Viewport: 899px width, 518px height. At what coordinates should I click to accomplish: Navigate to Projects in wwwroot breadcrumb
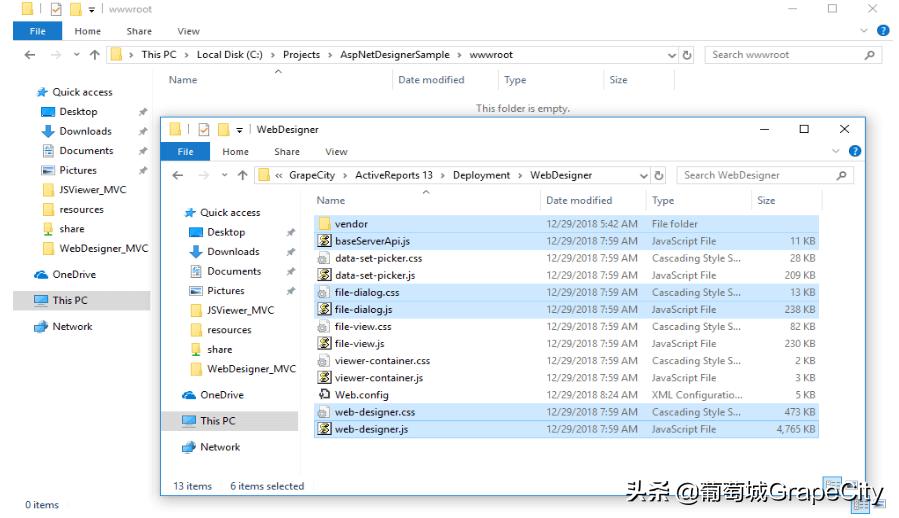[x=301, y=54]
